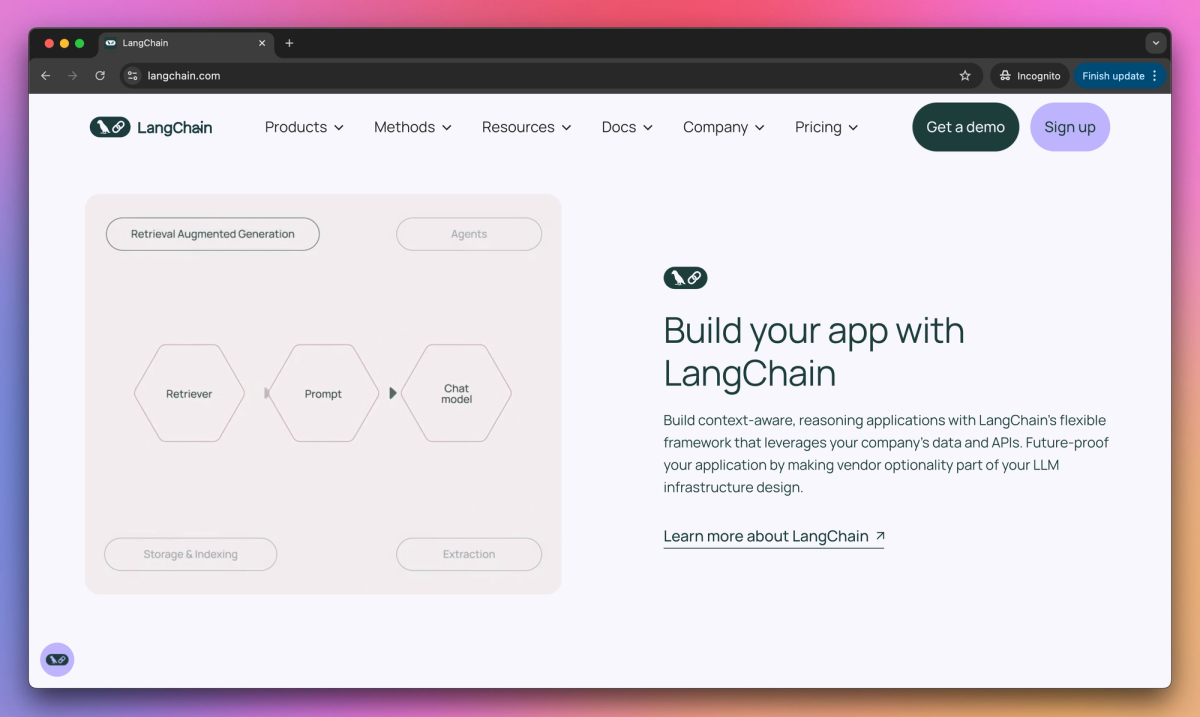The width and height of the screenshot is (1200, 717).
Task: Select the Extraction pill
Action: 469,554
